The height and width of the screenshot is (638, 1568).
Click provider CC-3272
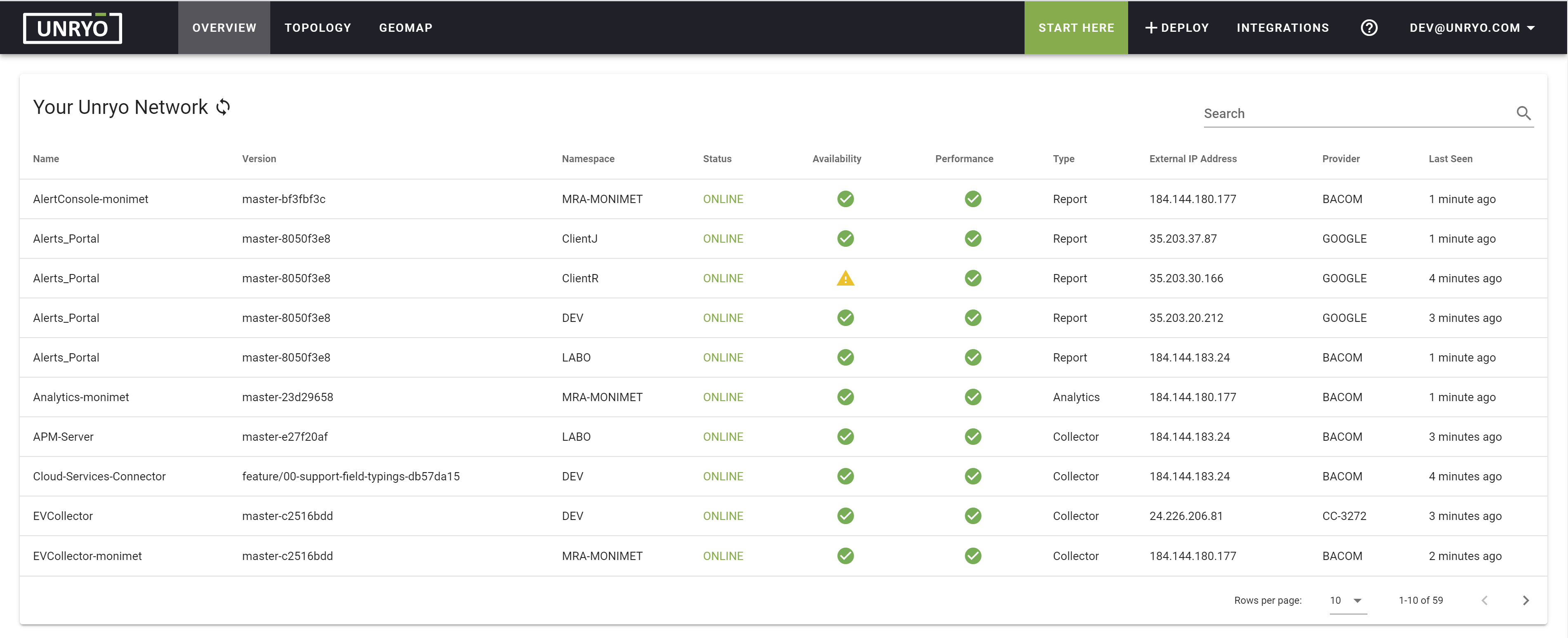click(x=1344, y=515)
